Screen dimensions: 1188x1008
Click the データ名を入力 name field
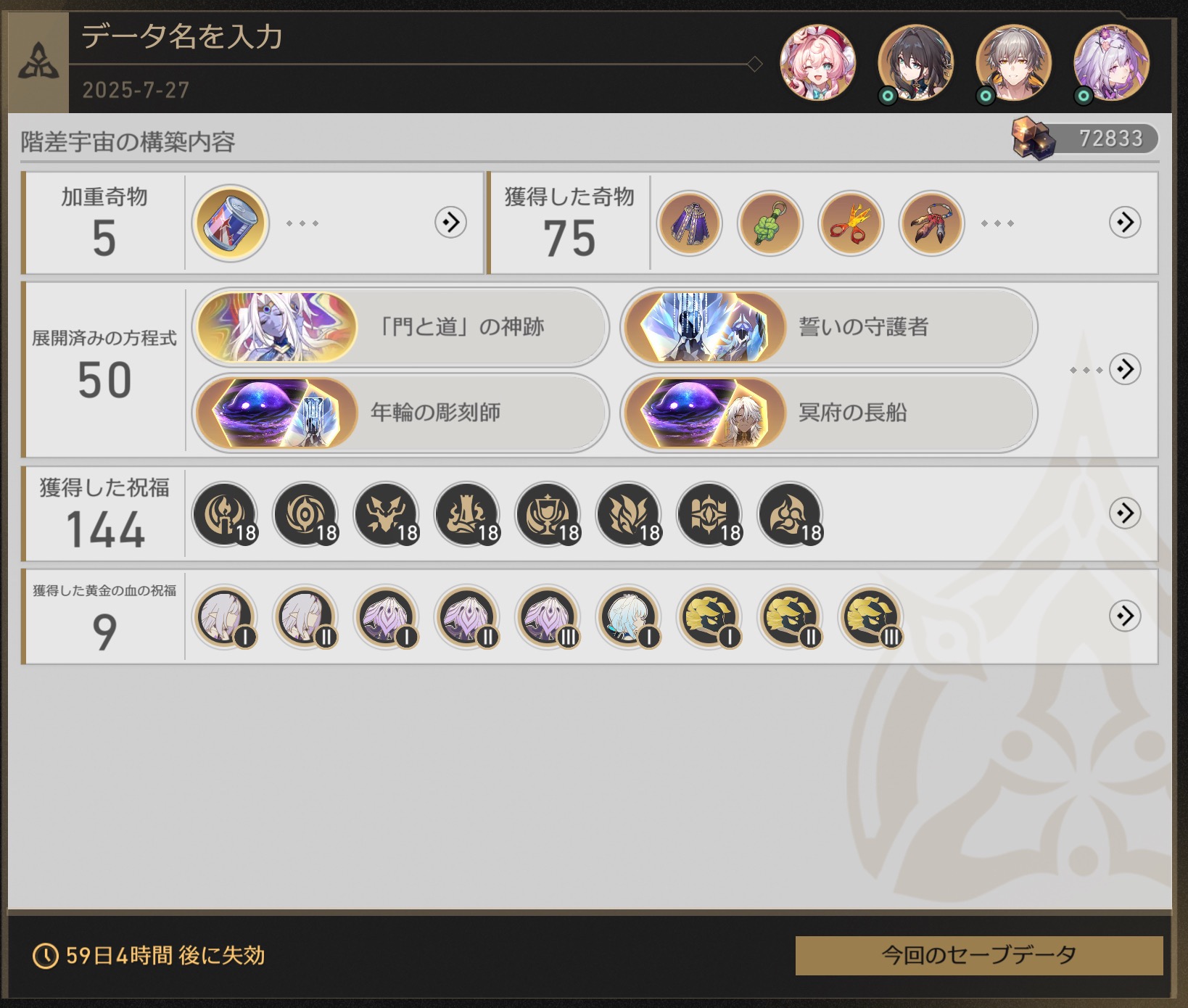pos(413,38)
